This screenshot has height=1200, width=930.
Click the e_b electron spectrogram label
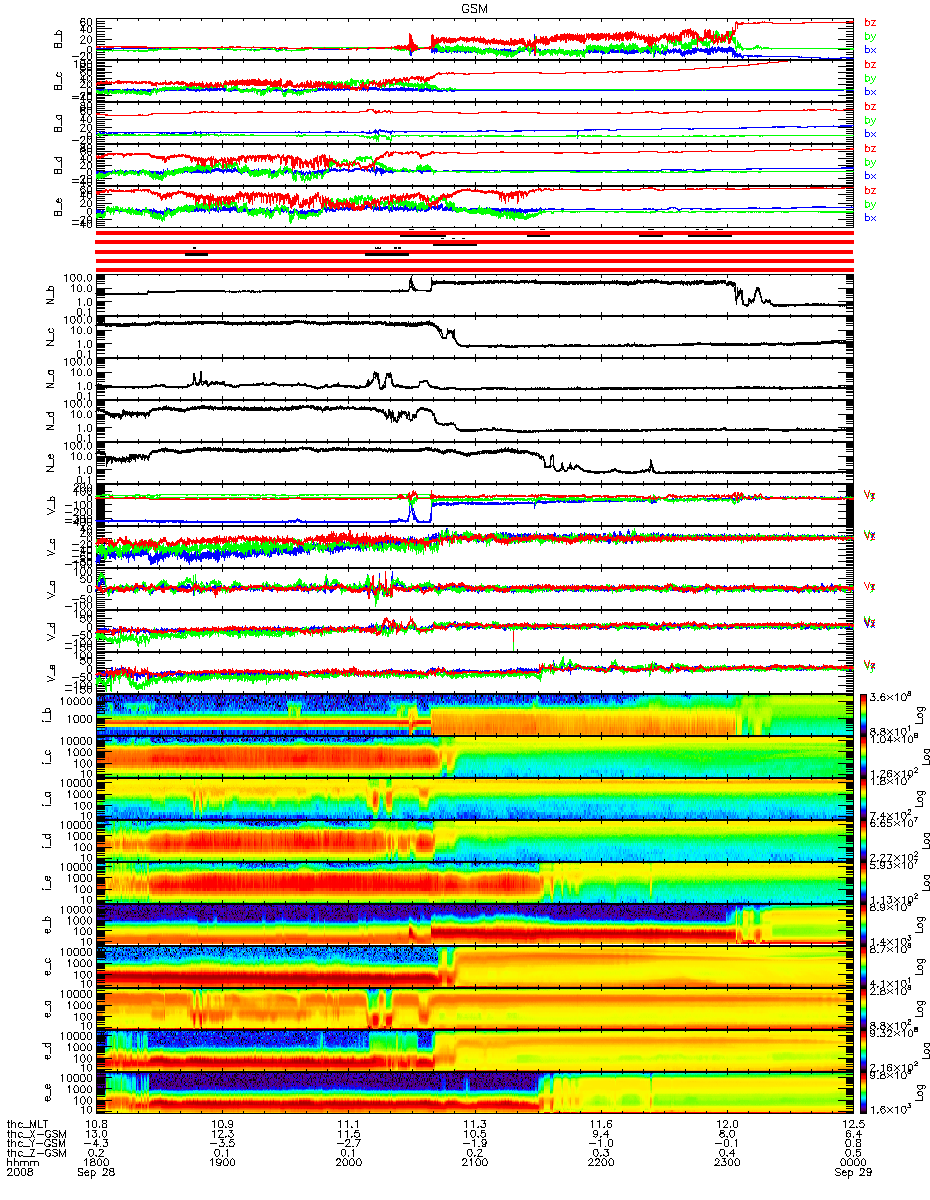tap(44, 926)
